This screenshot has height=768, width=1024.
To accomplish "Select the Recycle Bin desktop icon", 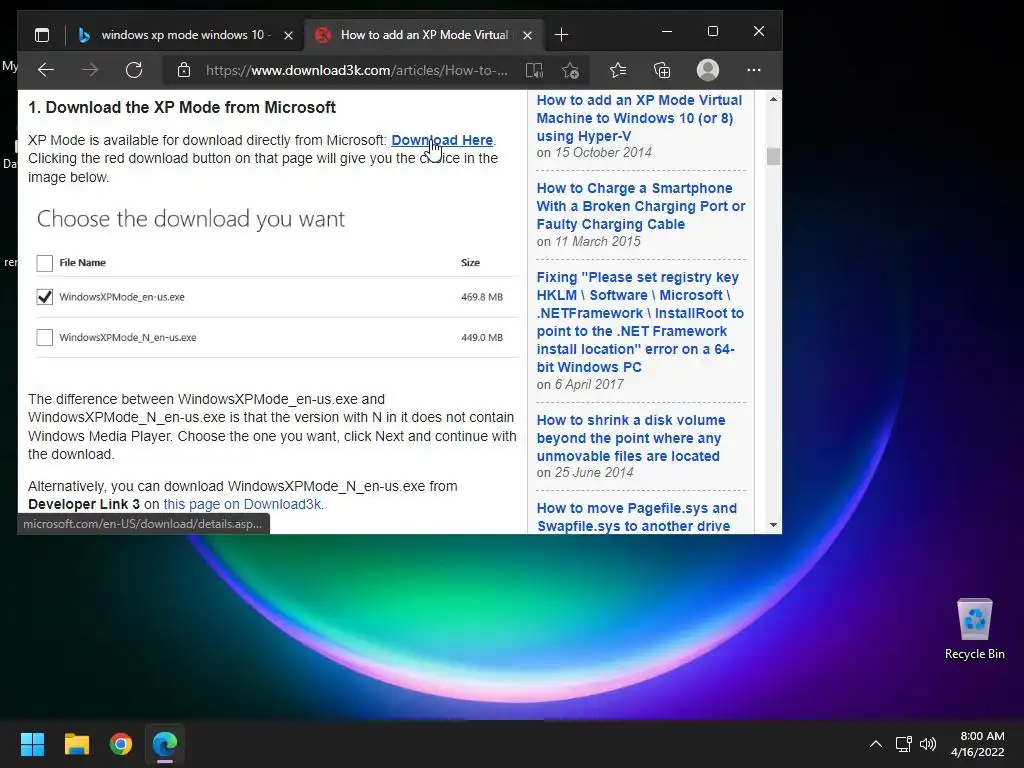I will (x=974, y=628).
